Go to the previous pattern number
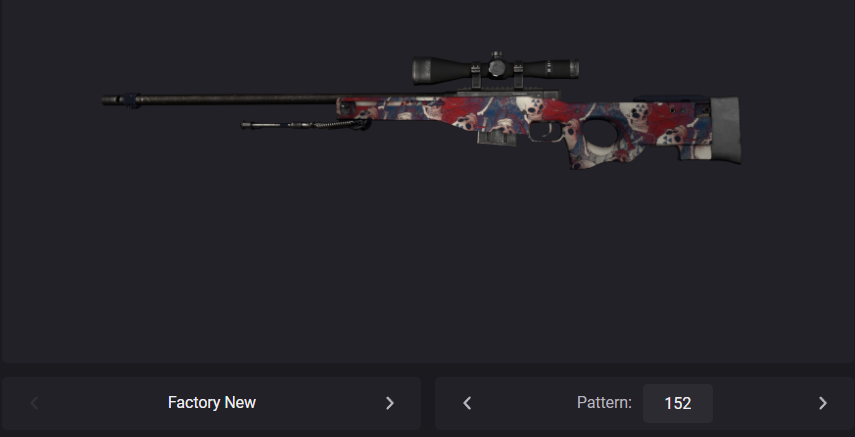855x437 pixels. [x=467, y=403]
